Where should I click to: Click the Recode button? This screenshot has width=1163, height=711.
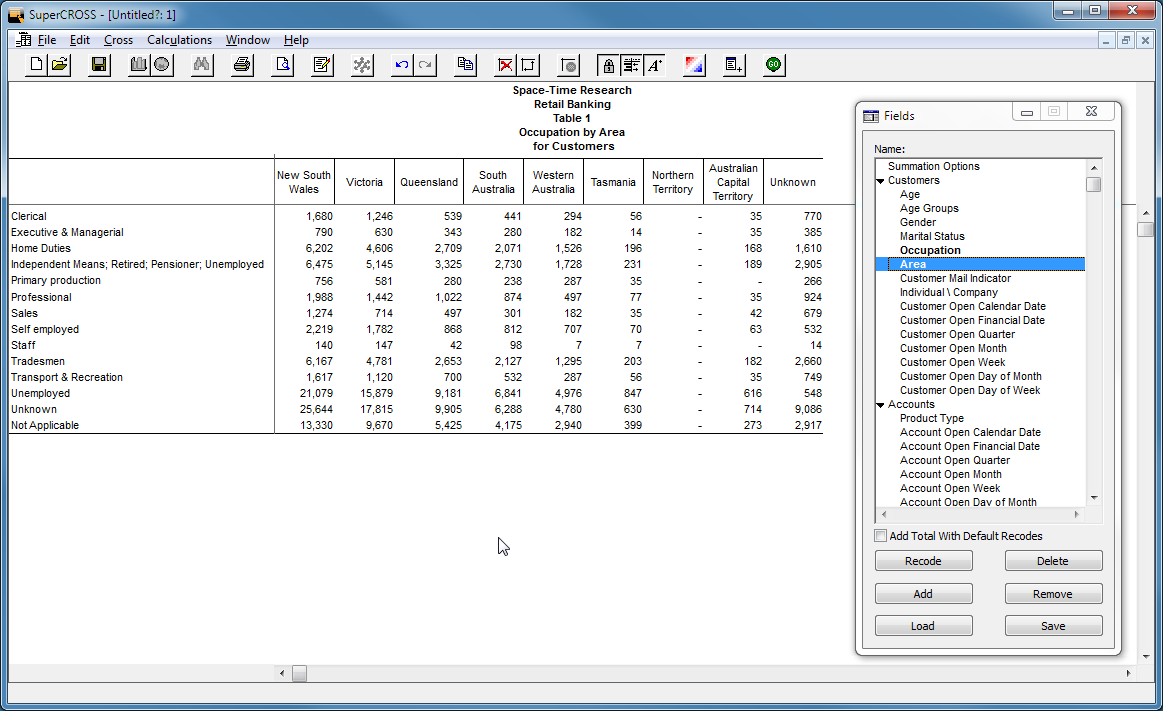(923, 561)
